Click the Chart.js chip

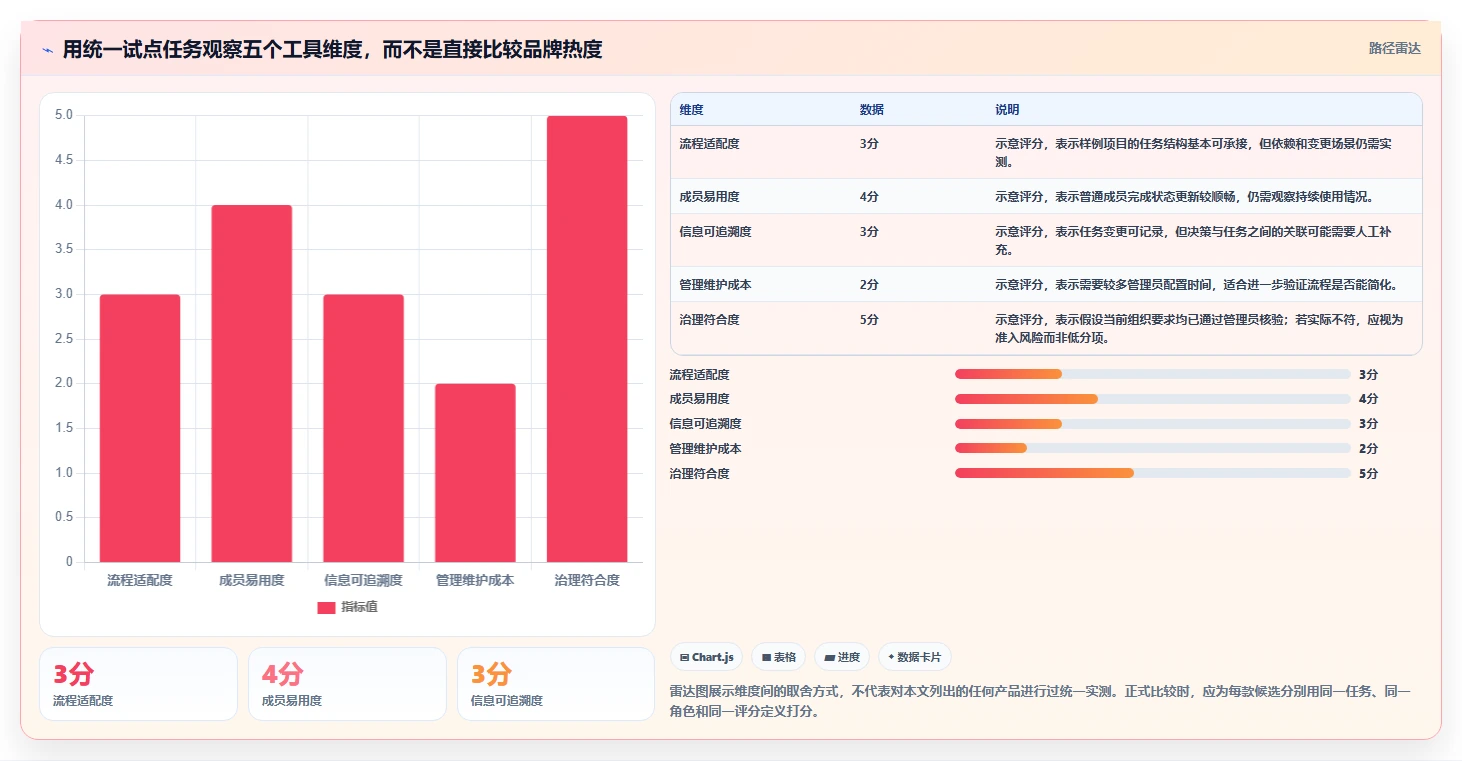click(706, 657)
